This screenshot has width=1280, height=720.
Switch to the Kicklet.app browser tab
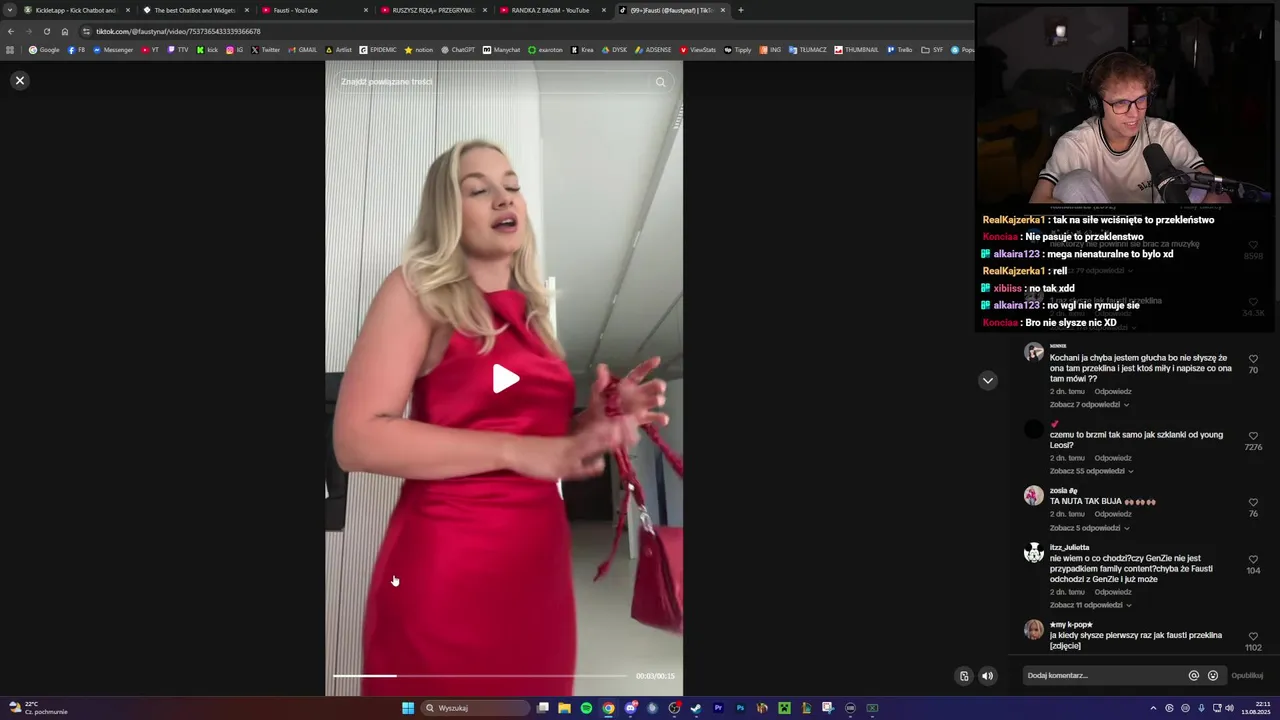pos(75,10)
